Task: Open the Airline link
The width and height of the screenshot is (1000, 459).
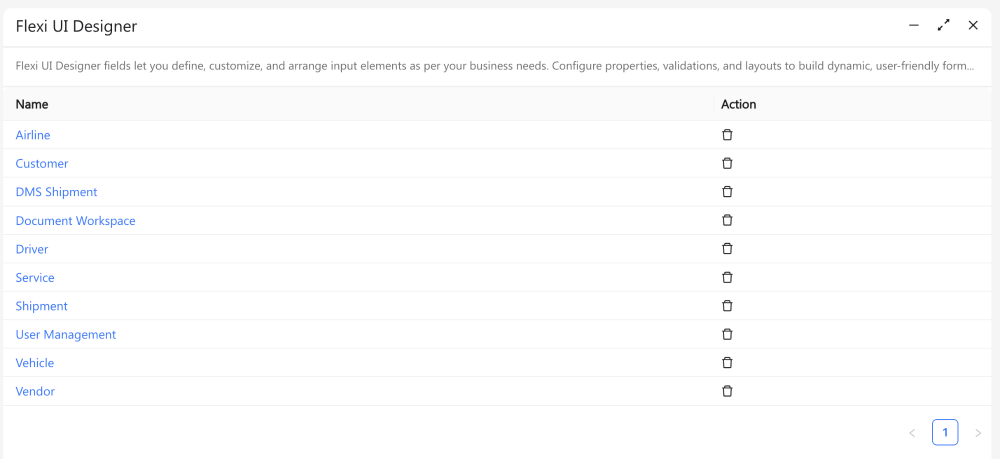Action: coord(33,135)
